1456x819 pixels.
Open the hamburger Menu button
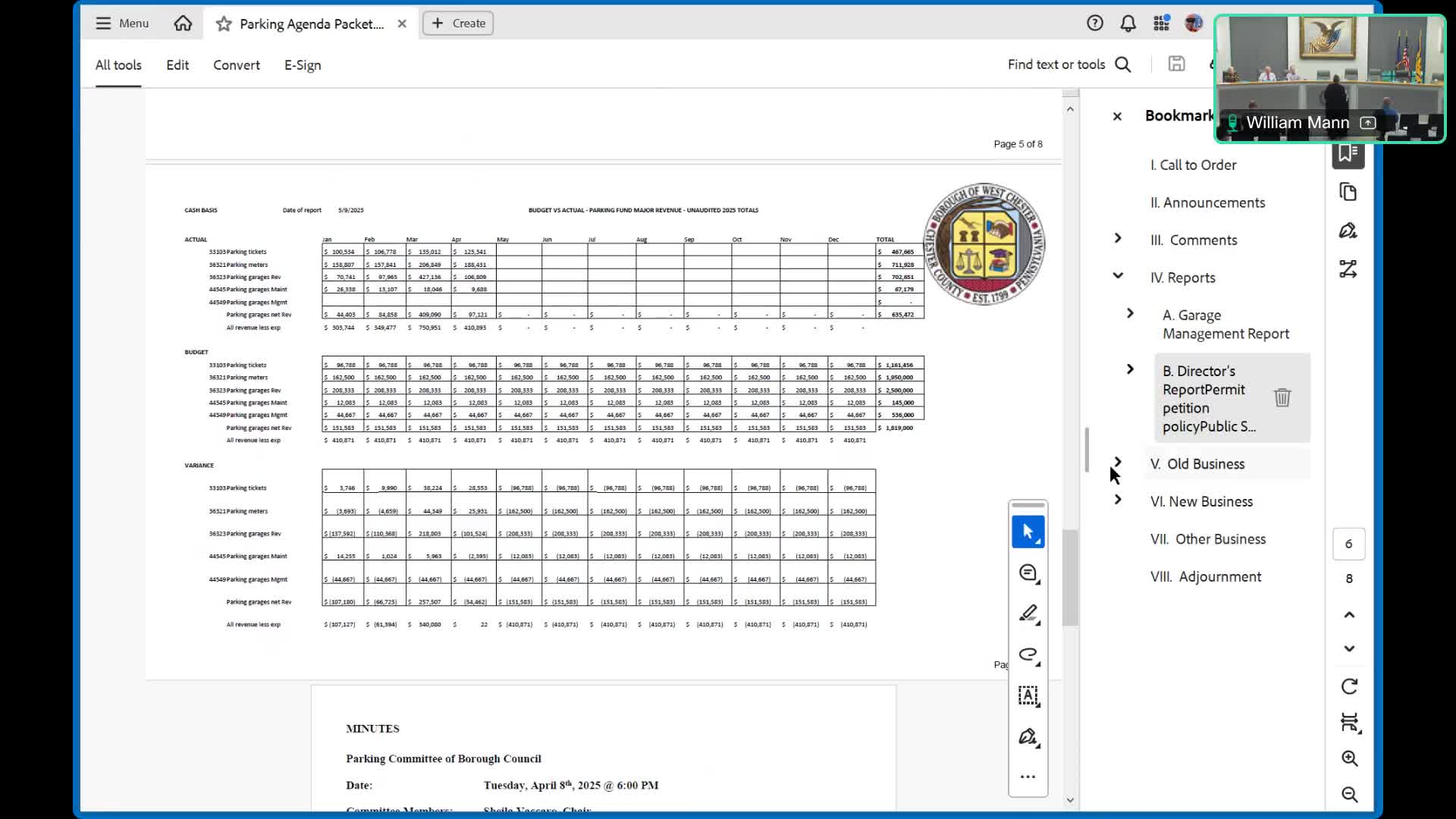click(x=121, y=24)
